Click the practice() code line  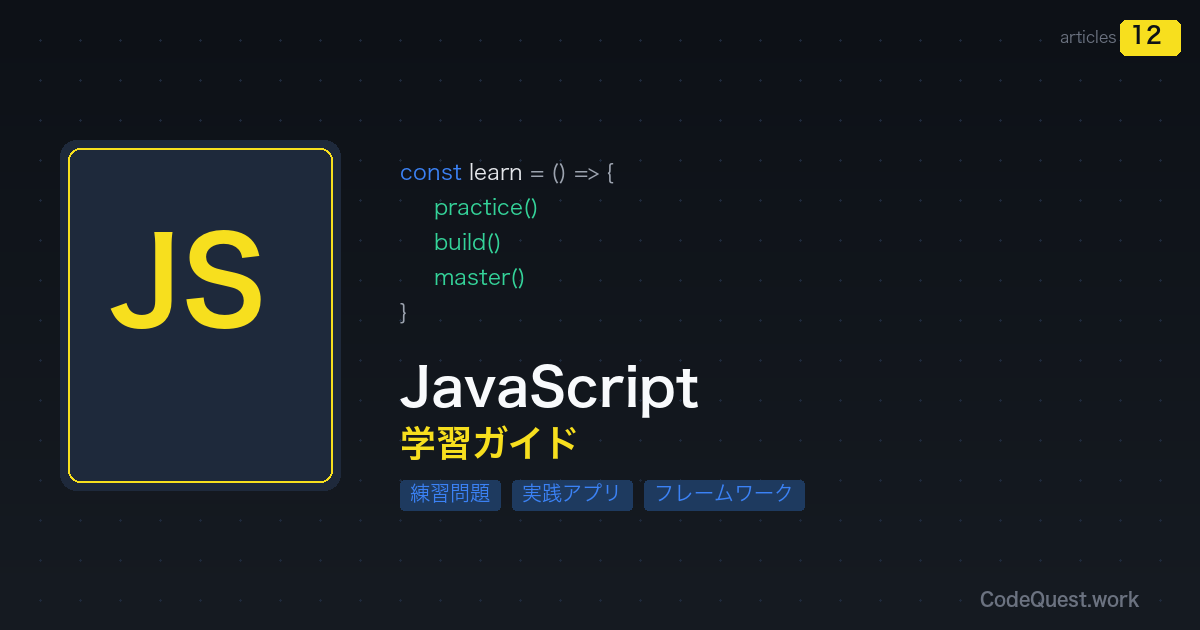pos(486,208)
